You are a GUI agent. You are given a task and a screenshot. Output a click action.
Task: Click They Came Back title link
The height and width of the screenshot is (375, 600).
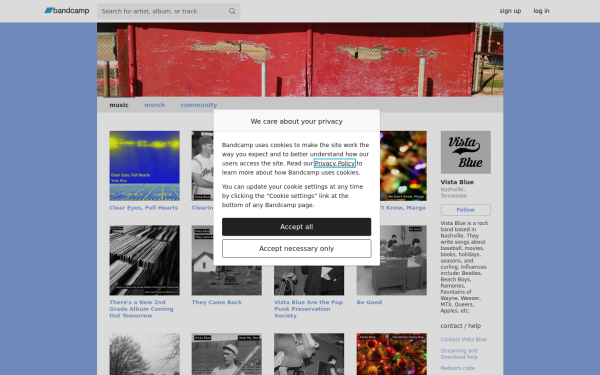pos(217,302)
